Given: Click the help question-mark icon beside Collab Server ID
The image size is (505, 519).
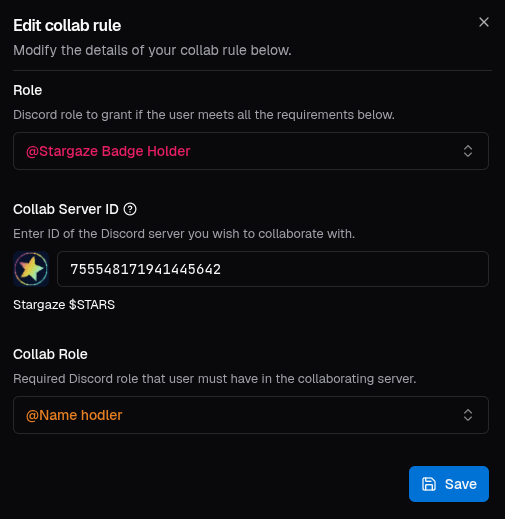Looking at the screenshot, I should pyautogui.click(x=130, y=209).
